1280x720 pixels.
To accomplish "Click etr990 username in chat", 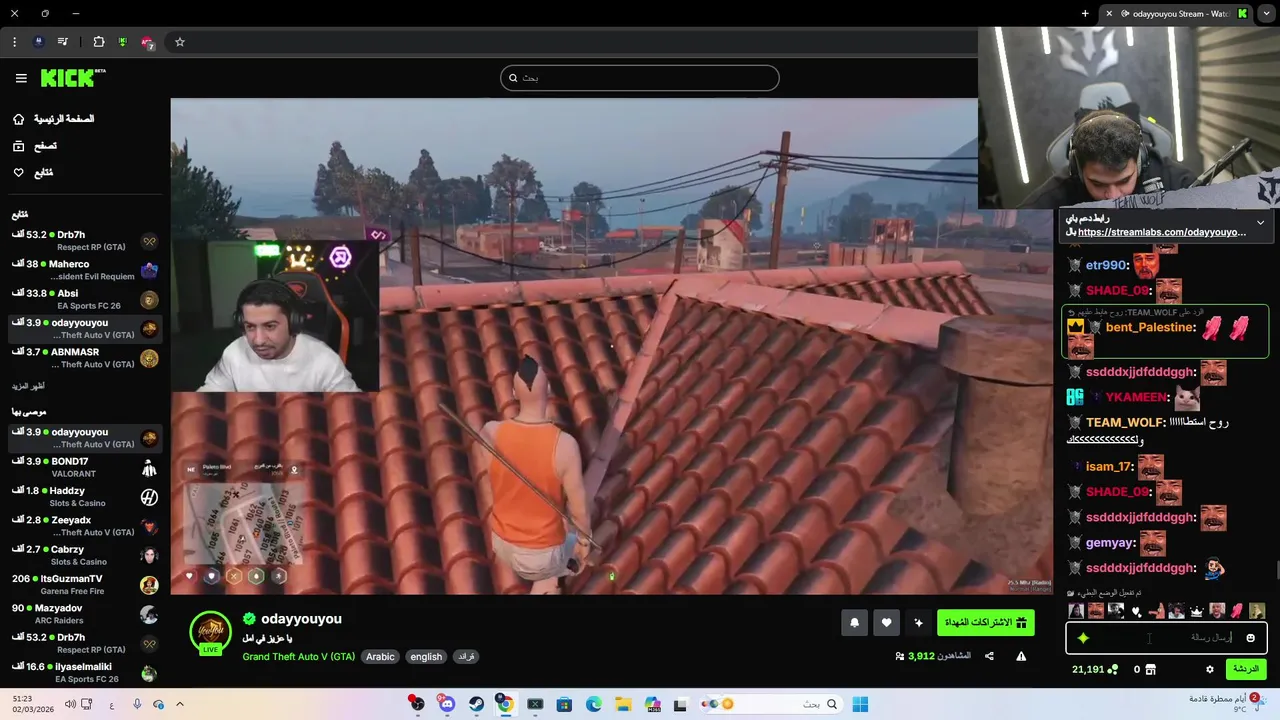I will [x=1107, y=265].
